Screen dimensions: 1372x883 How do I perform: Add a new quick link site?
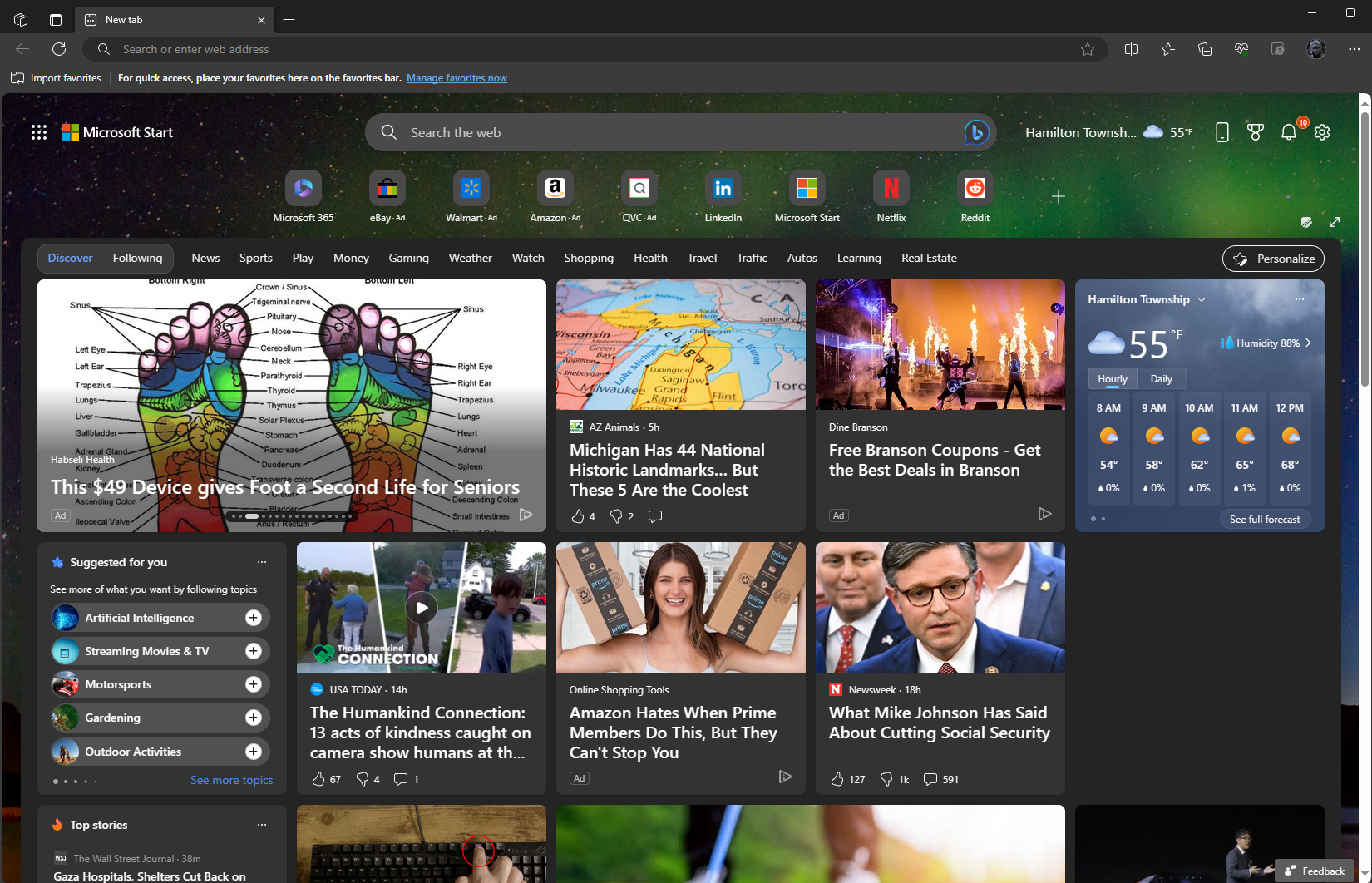point(1058,196)
